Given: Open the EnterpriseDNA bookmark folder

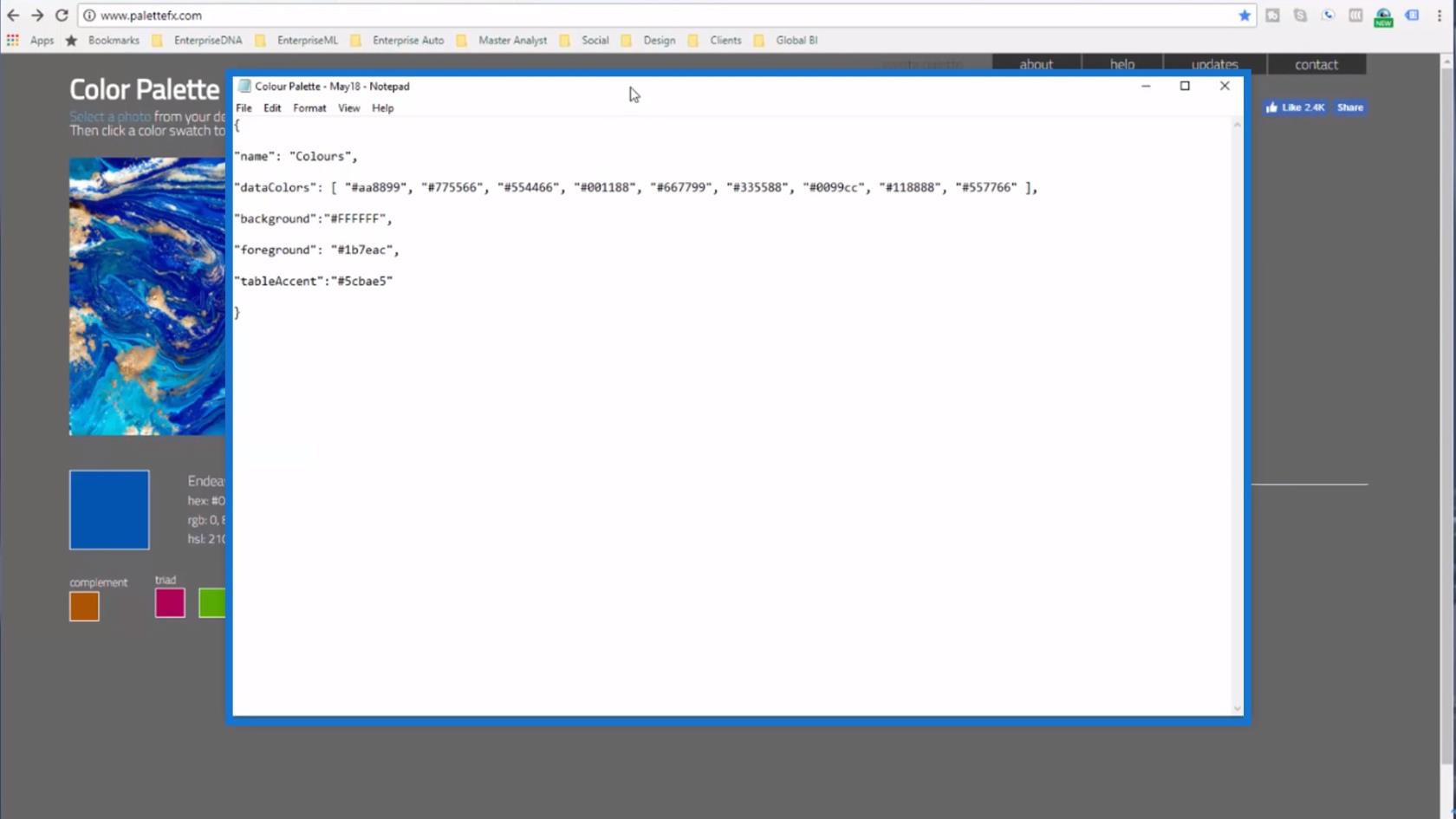Looking at the screenshot, I should point(197,41).
